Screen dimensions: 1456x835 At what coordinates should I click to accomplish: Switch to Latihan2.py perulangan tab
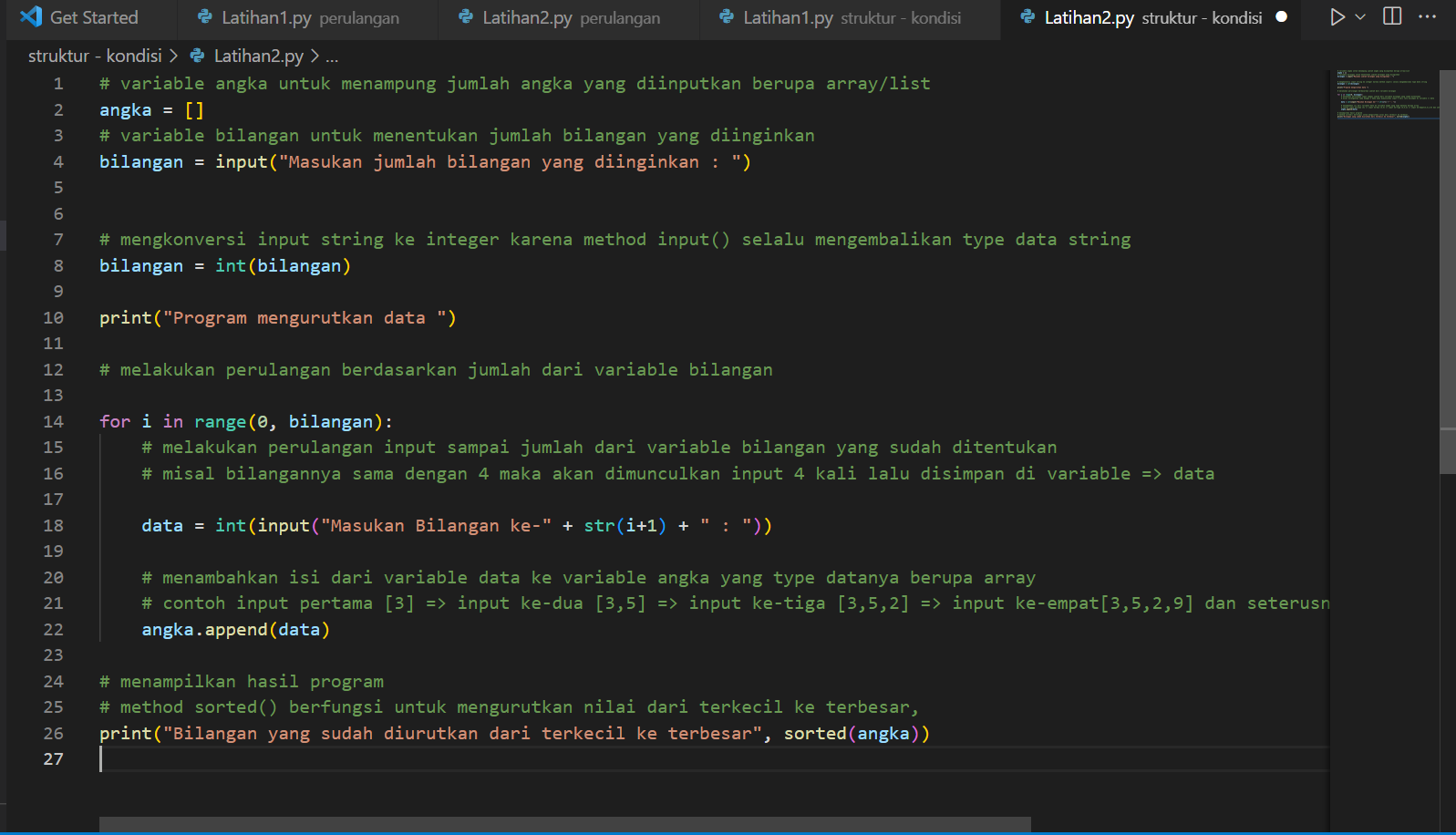pos(570,17)
